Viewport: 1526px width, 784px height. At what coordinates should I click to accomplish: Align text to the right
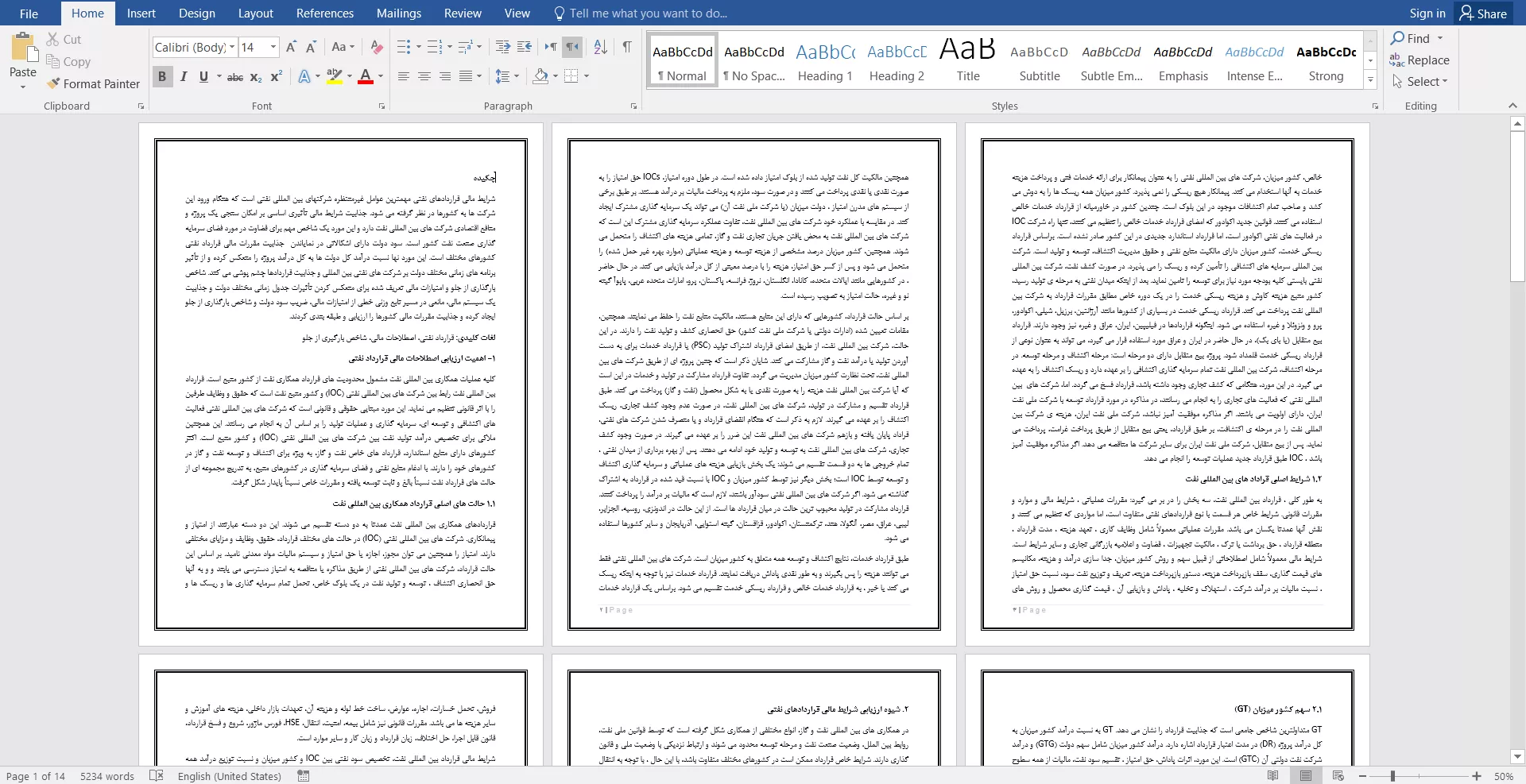coord(444,76)
